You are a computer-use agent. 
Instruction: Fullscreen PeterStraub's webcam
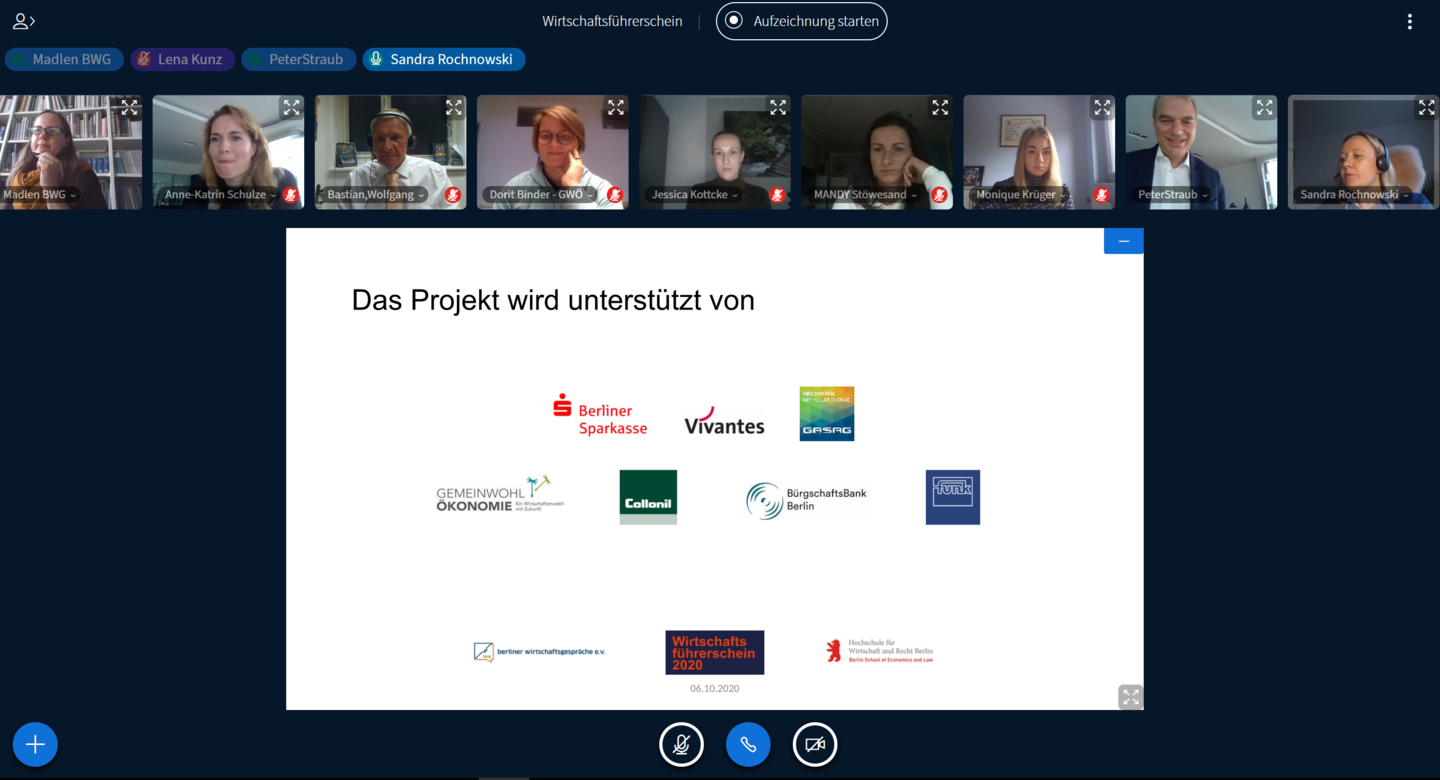[1264, 107]
